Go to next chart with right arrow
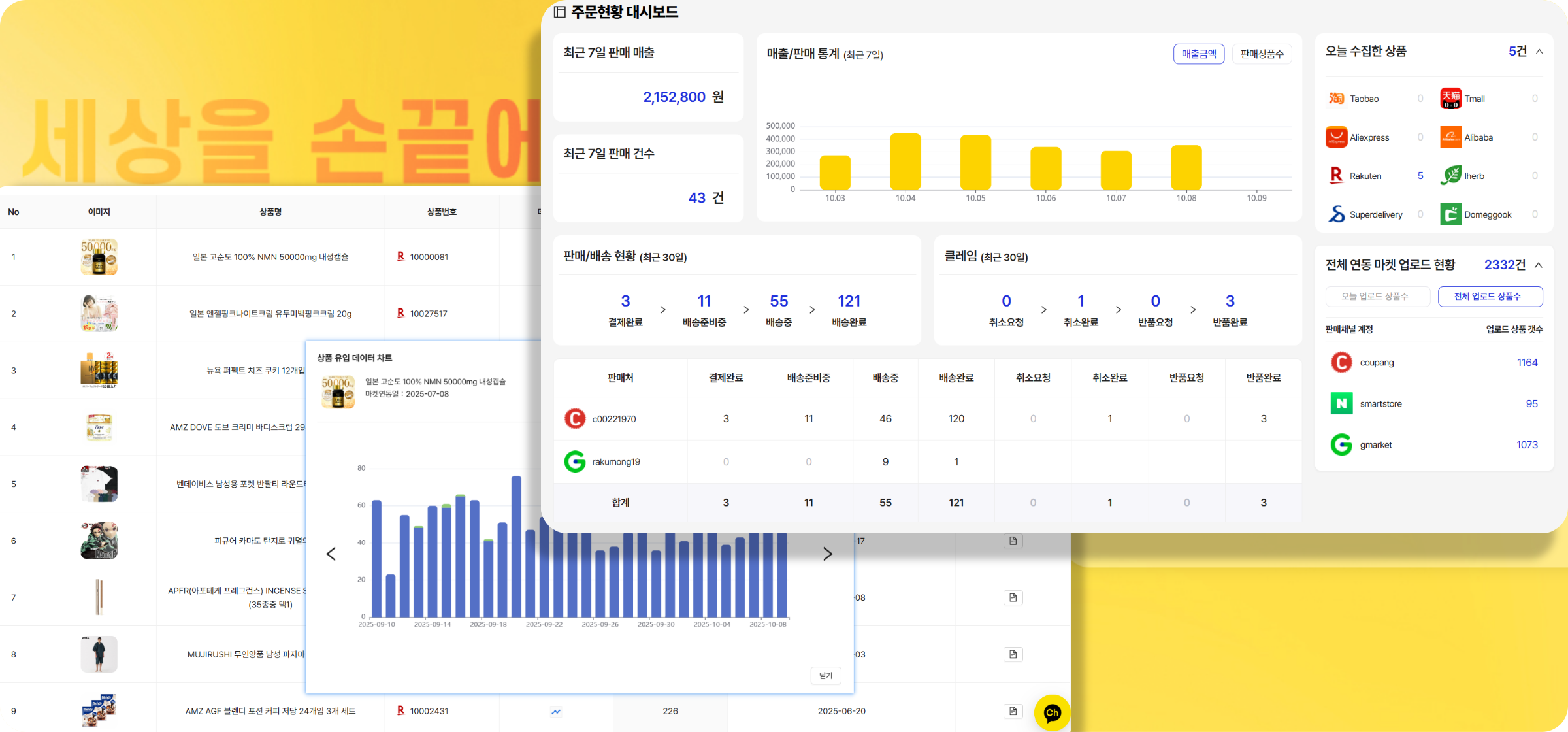Viewport: 1568px width, 732px height. pos(827,554)
